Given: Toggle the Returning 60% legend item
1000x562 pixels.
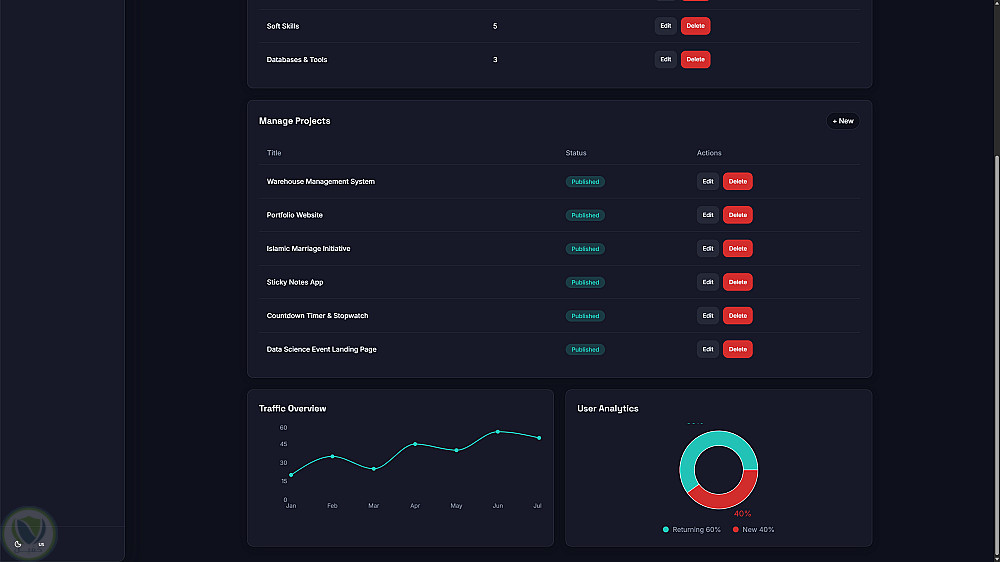Looking at the screenshot, I should tap(691, 529).
